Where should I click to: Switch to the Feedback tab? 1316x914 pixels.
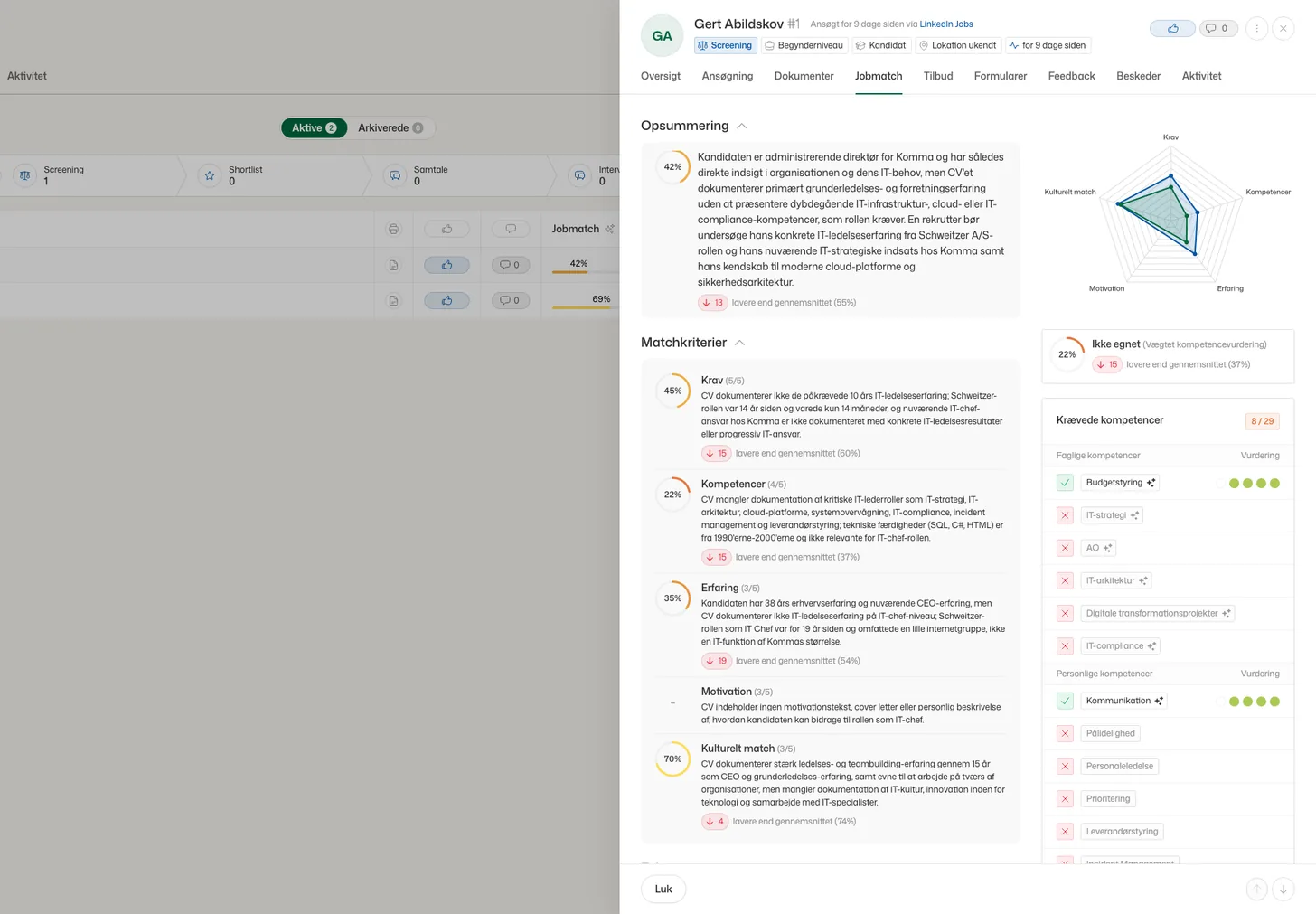[1071, 76]
